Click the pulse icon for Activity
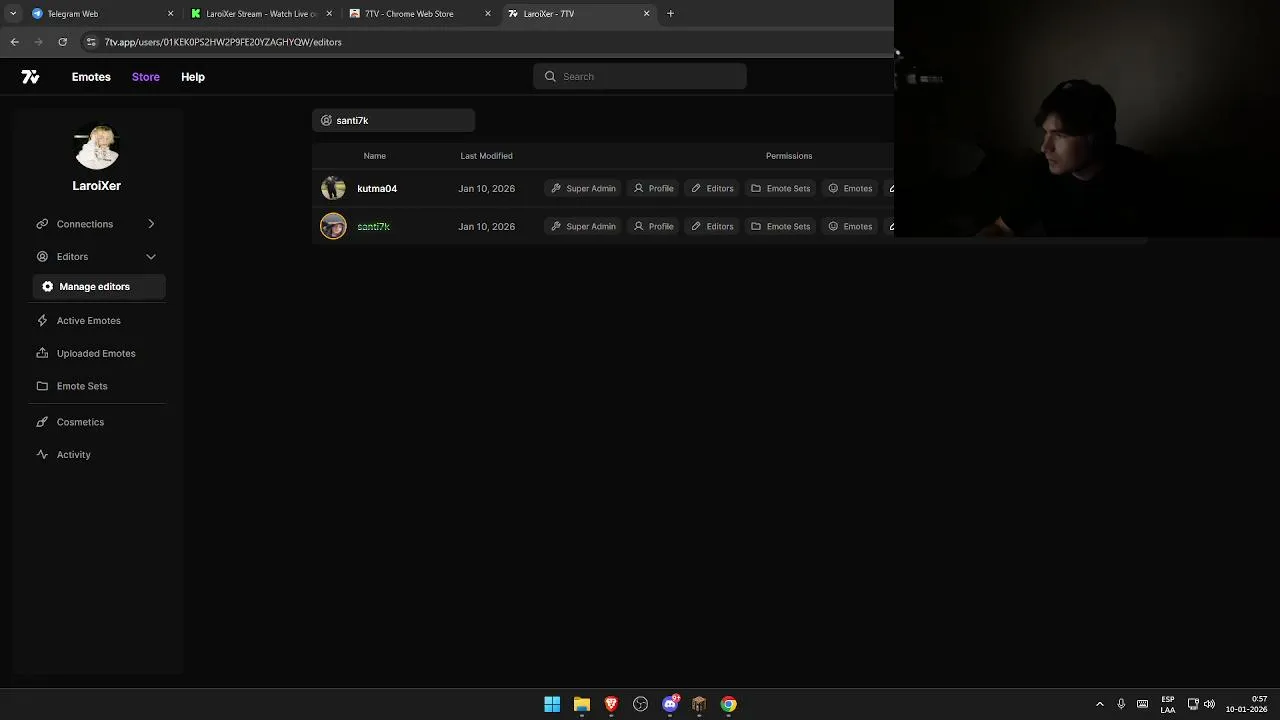This screenshot has height=720, width=1280. pos(42,455)
